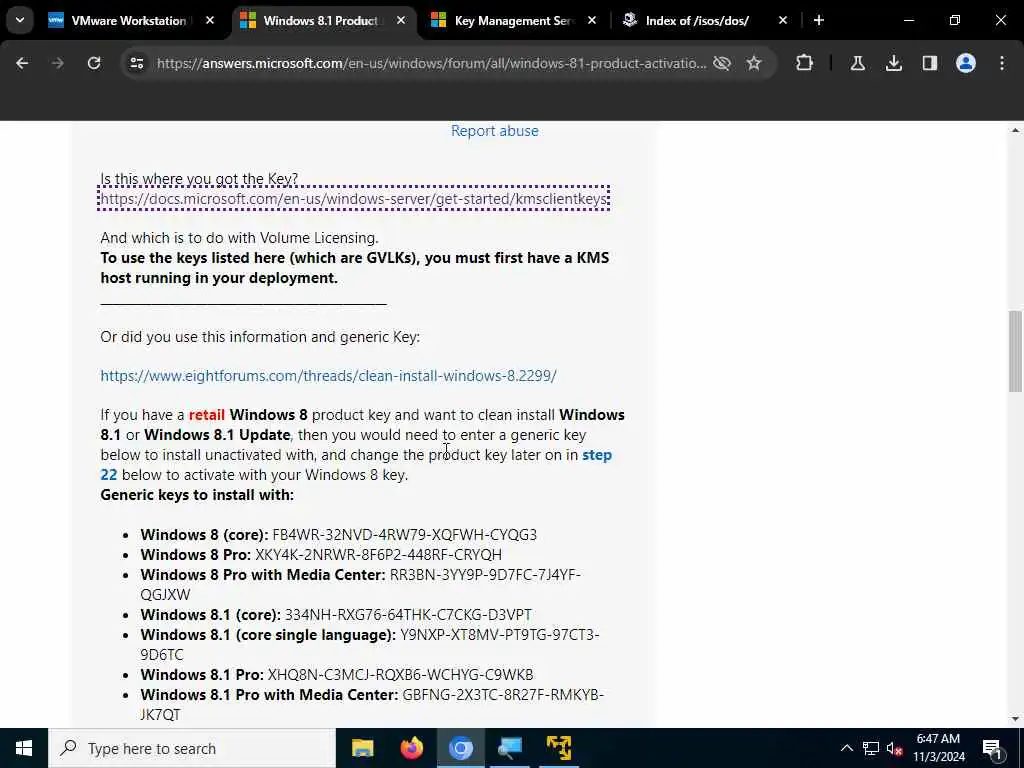Open the muted volume tray icon
Viewport: 1024px width, 768px height.
click(894, 748)
